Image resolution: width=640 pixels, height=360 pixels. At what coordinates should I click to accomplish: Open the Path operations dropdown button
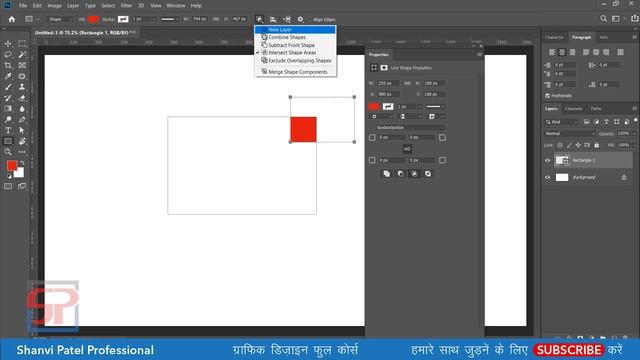pyautogui.click(x=259, y=19)
